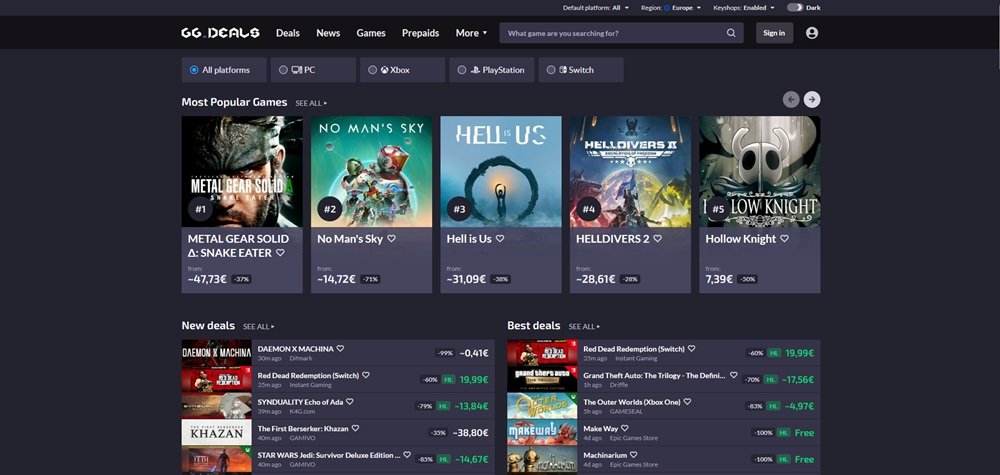This screenshot has width=1000, height=475.
Task: Open the Hollow Knight cover image
Action: tap(760, 172)
